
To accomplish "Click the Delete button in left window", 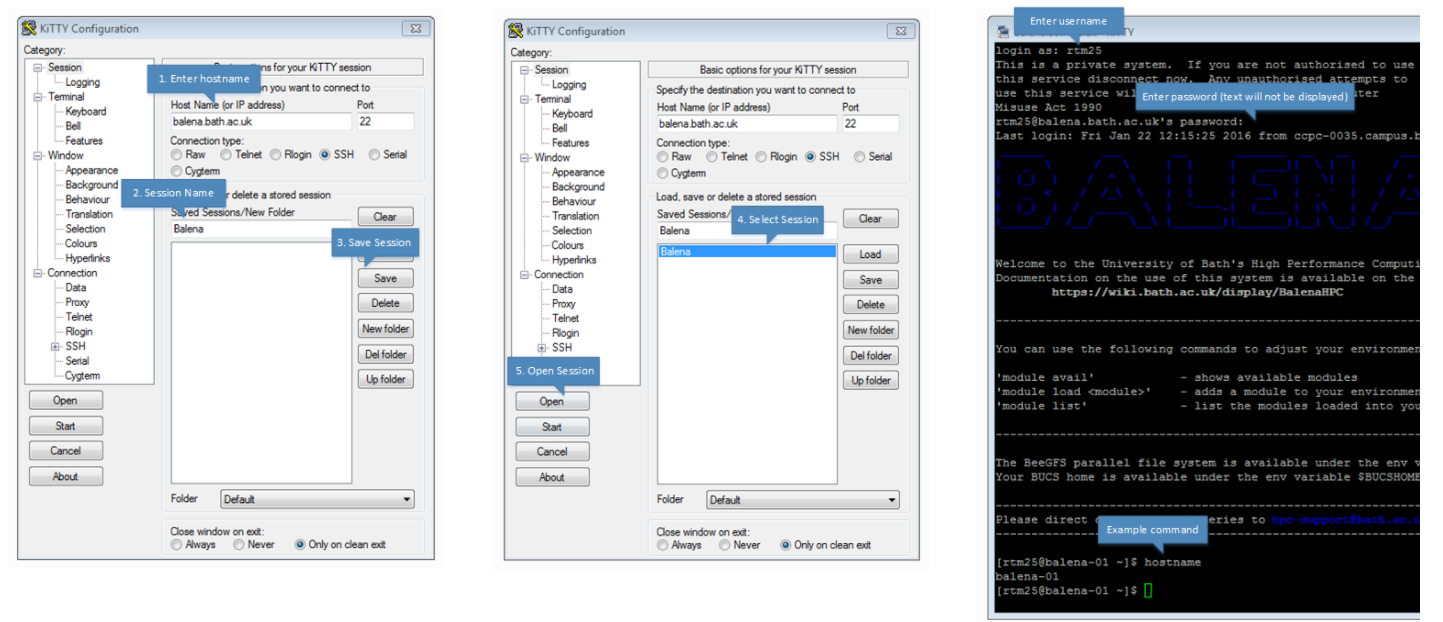I will click(x=385, y=304).
